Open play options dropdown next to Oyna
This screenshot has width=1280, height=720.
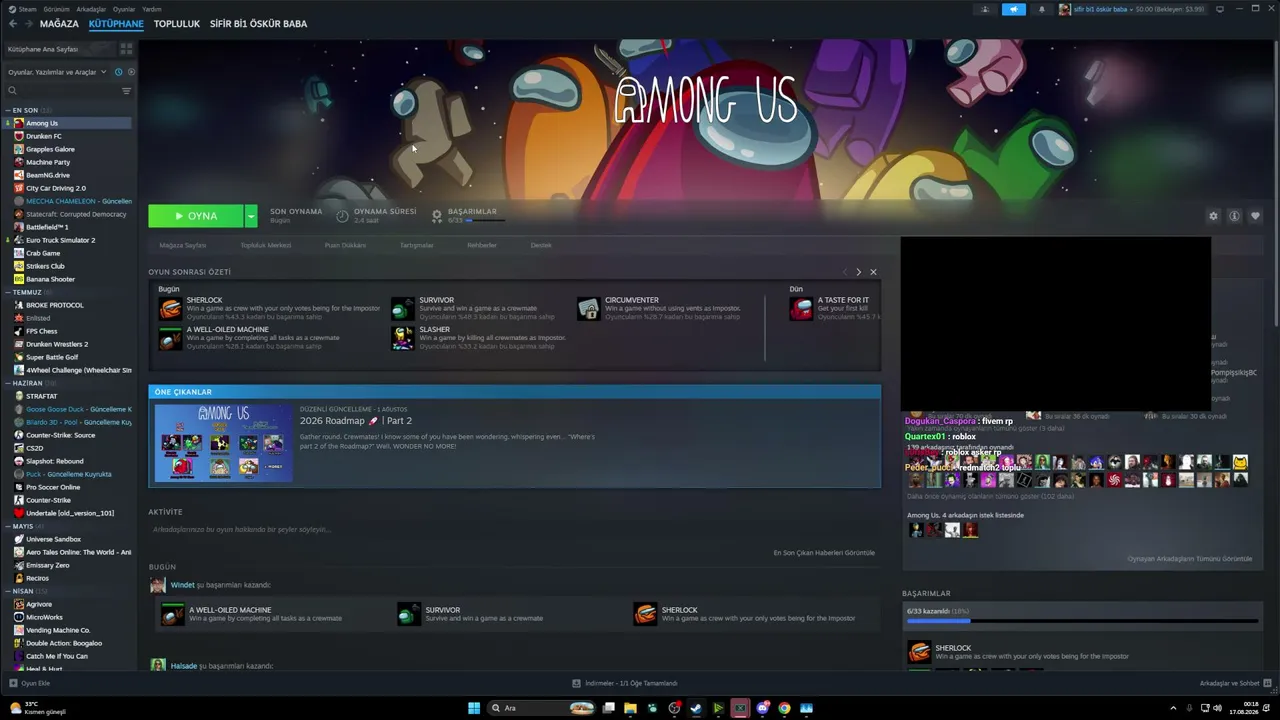(251, 216)
